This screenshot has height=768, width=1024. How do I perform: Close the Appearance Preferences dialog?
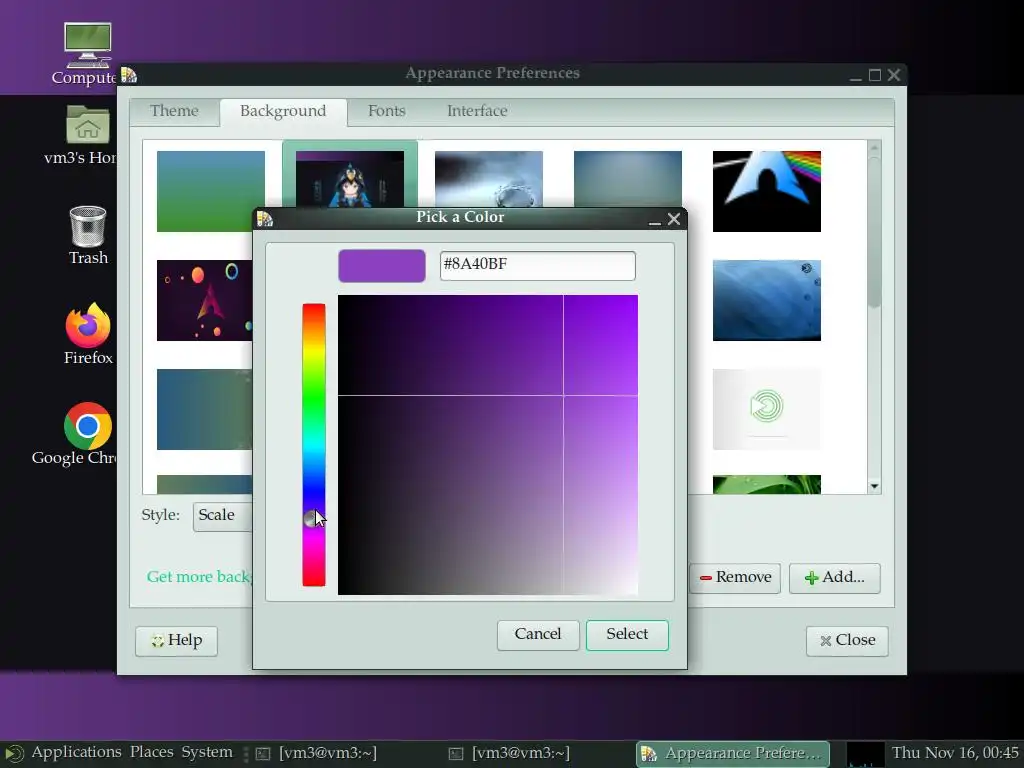pos(847,641)
